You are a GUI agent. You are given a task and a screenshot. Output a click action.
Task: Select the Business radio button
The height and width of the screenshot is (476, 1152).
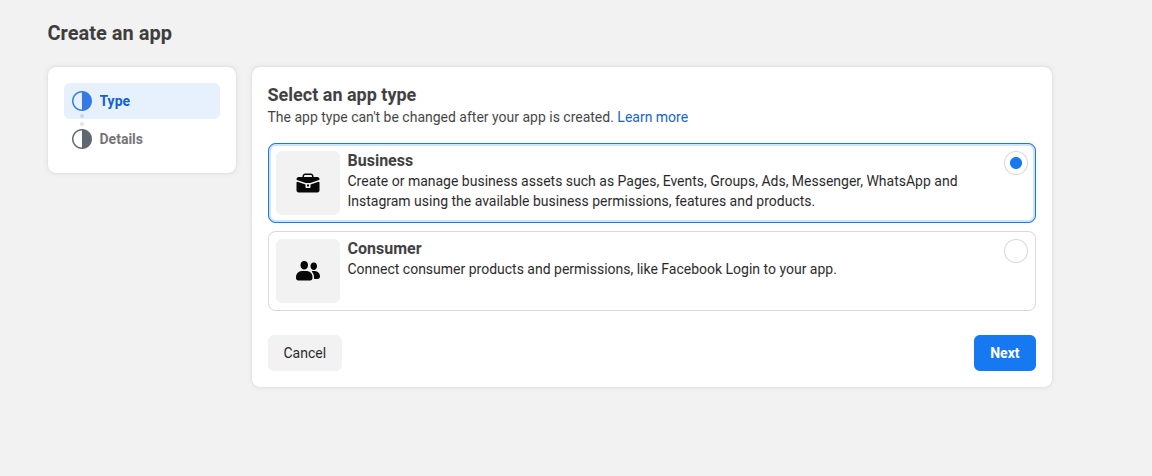point(1016,163)
